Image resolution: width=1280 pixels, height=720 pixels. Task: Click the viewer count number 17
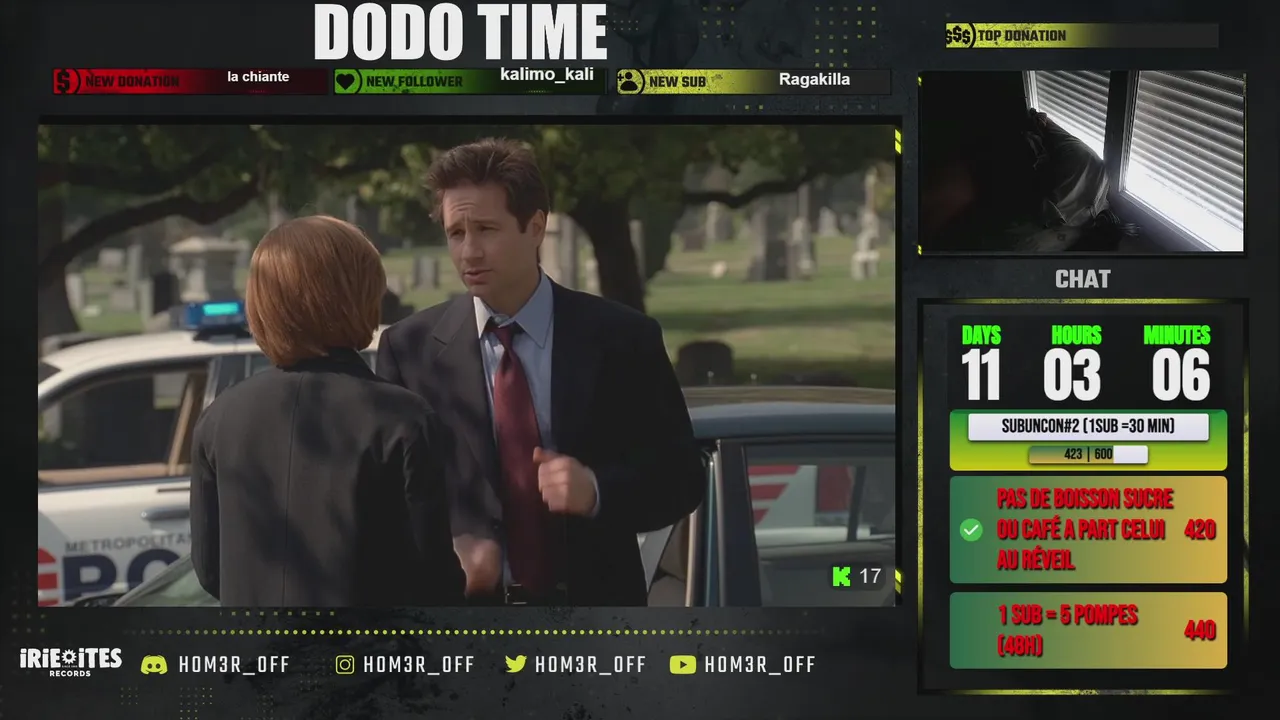pos(870,576)
